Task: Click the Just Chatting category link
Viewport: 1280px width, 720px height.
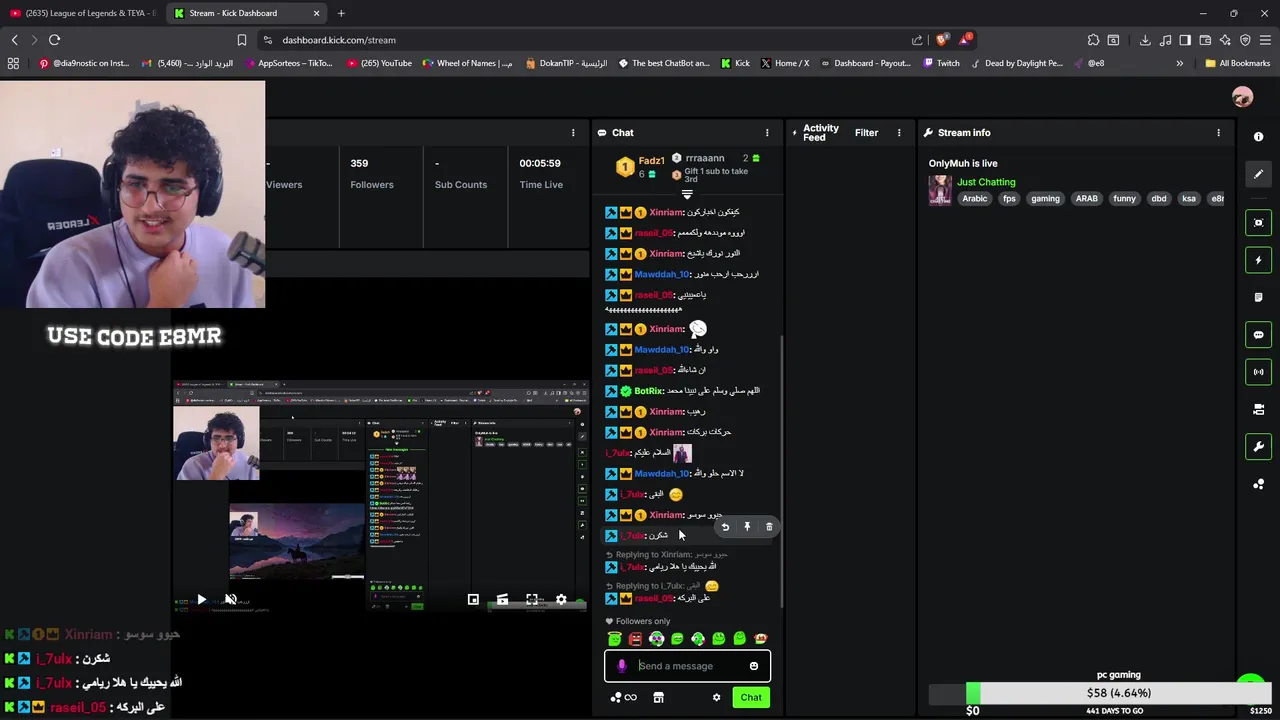Action: pos(986,182)
